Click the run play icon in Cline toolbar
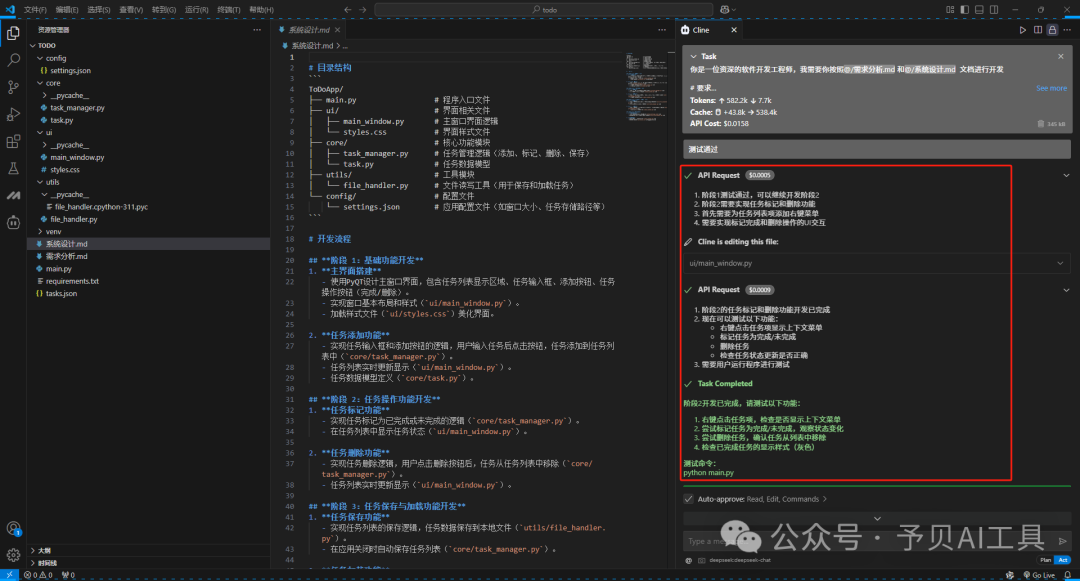 pos(1023,30)
